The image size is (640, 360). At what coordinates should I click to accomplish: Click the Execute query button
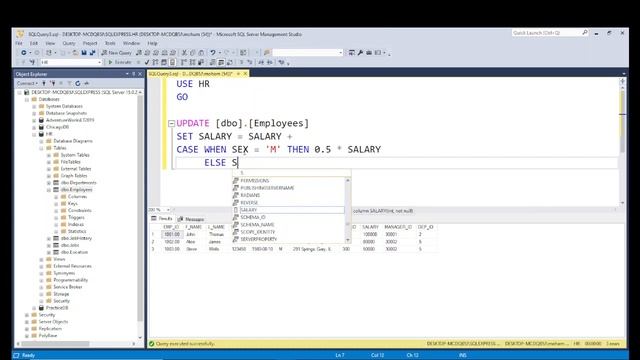pyautogui.click(x=120, y=62)
